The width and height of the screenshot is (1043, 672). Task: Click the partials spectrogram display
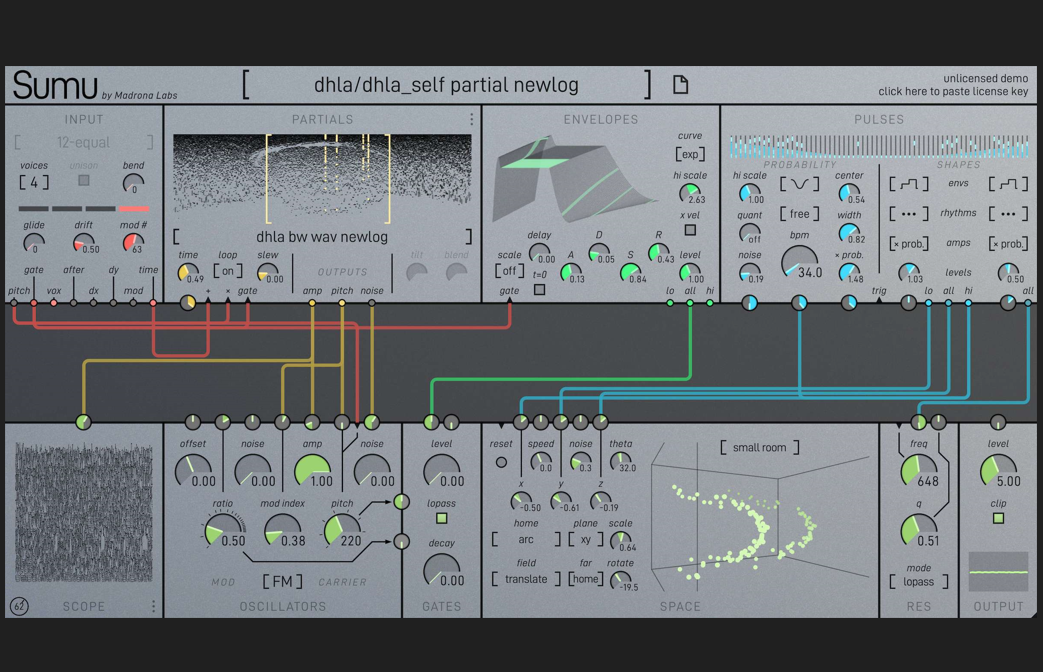(323, 178)
